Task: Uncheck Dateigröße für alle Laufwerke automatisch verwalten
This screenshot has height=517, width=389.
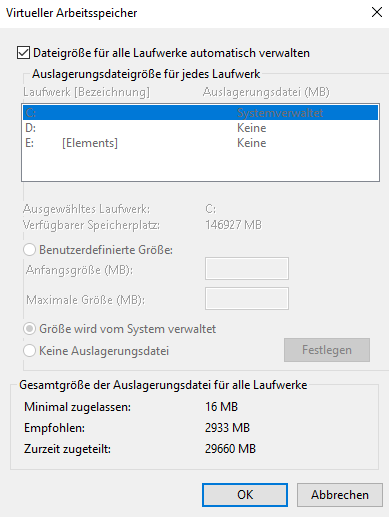Action: tap(23, 53)
